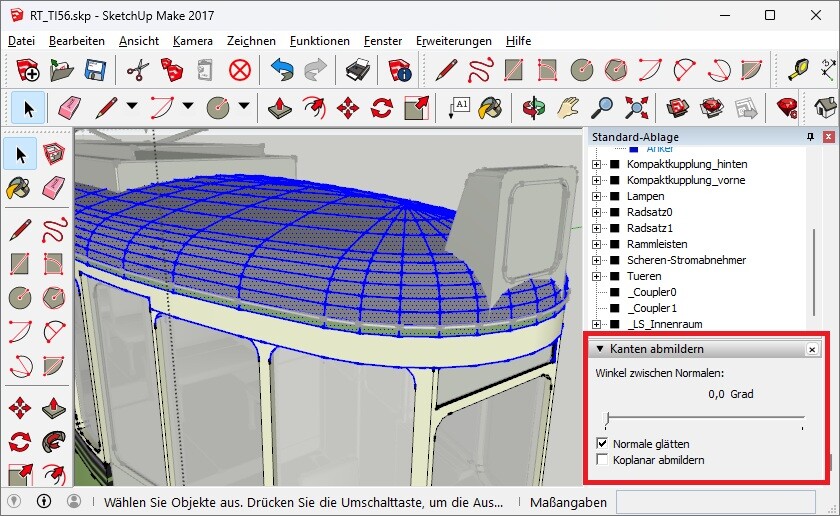Click the Make Component tool icon

click(x=55, y=153)
